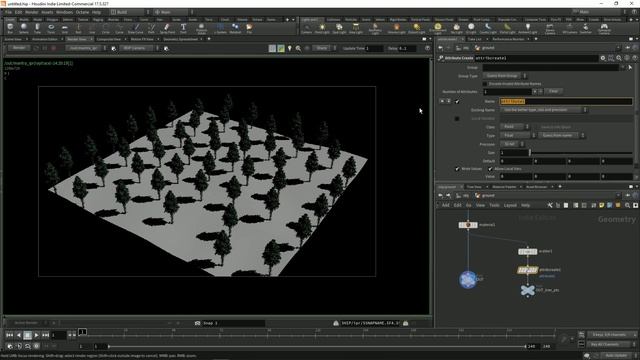The width and height of the screenshot is (640, 360).
Task: Open the Group Type dropdown
Action: [504, 76]
